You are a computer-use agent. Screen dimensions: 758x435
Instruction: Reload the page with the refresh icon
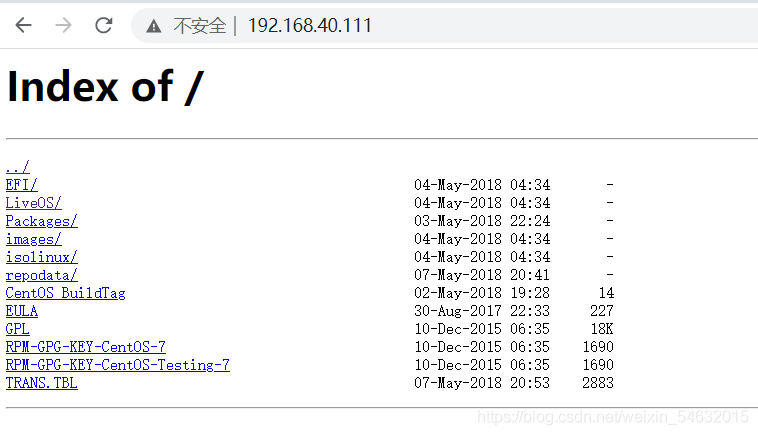click(x=103, y=25)
